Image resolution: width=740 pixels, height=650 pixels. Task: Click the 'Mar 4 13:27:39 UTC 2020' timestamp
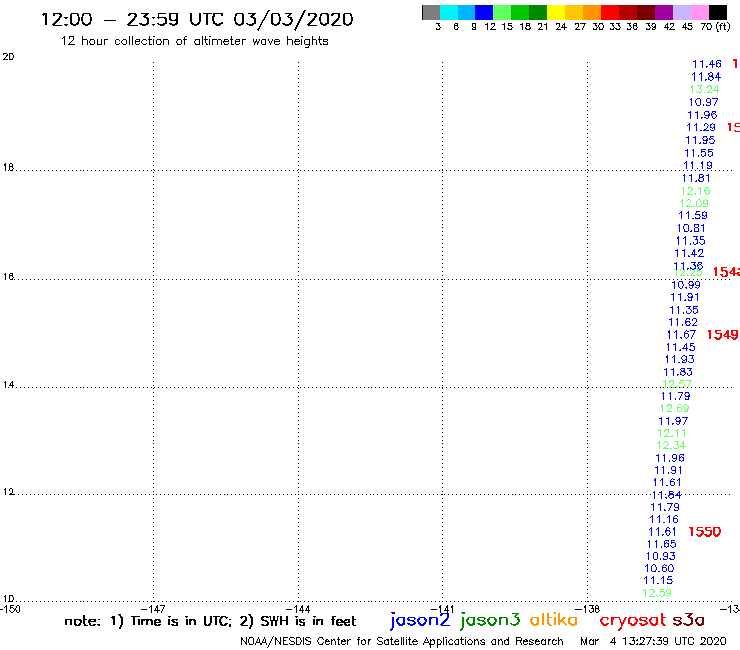point(653,642)
